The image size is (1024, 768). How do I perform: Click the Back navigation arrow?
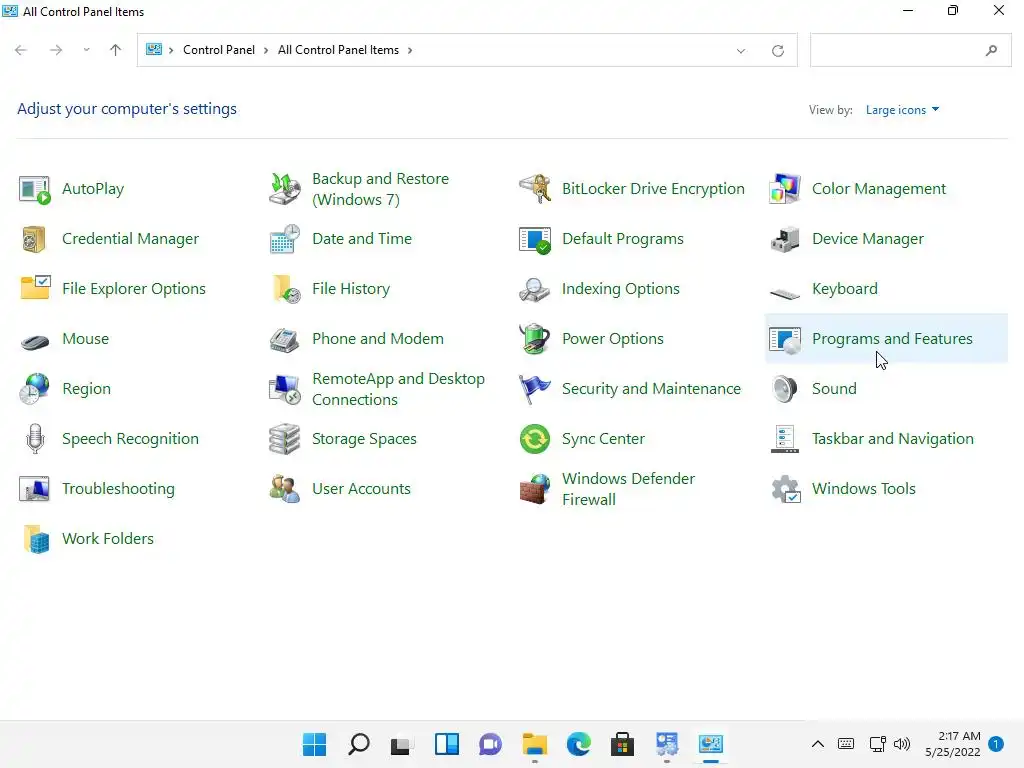click(21, 50)
